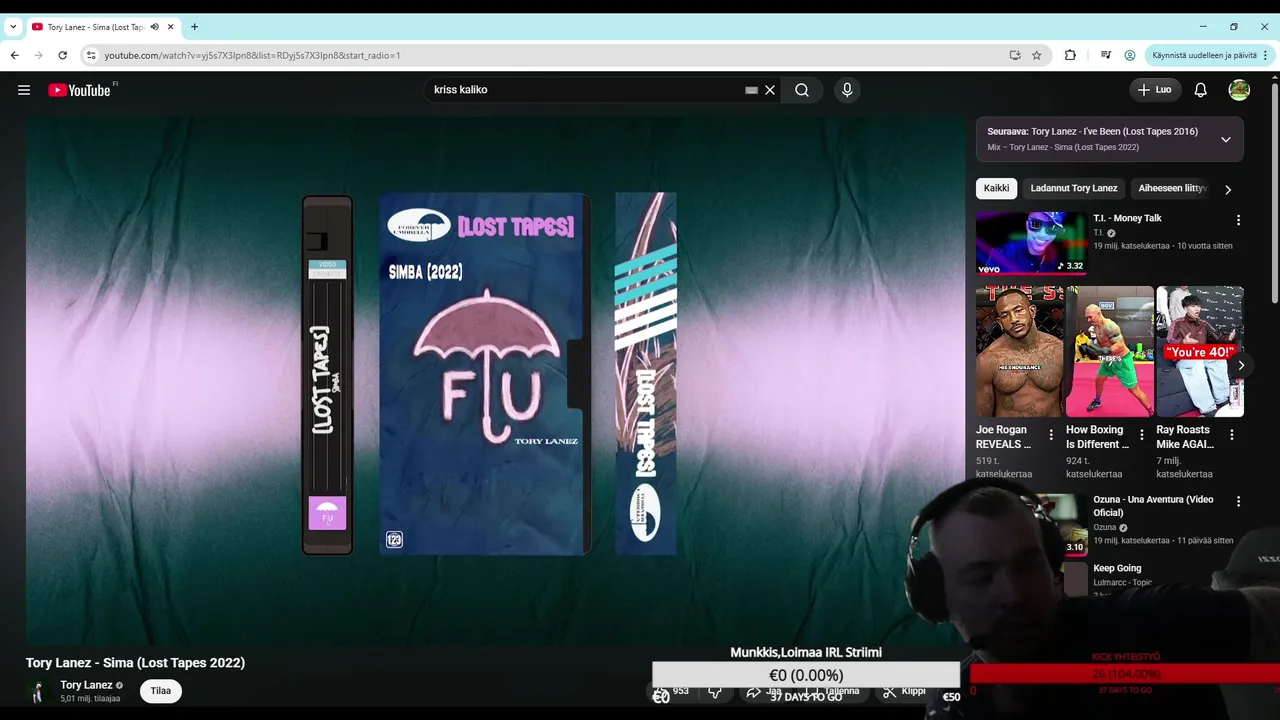Click the Tory Lanez channel name
Screen dimensions: 1280x720
point(86,685)
